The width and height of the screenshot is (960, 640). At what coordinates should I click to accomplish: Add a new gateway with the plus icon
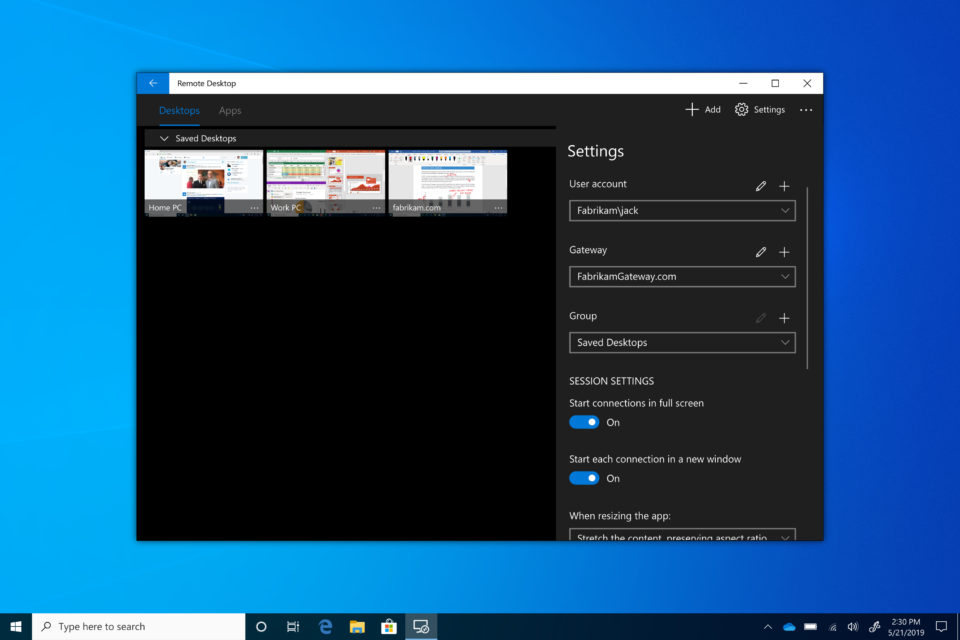pos(784,252)
